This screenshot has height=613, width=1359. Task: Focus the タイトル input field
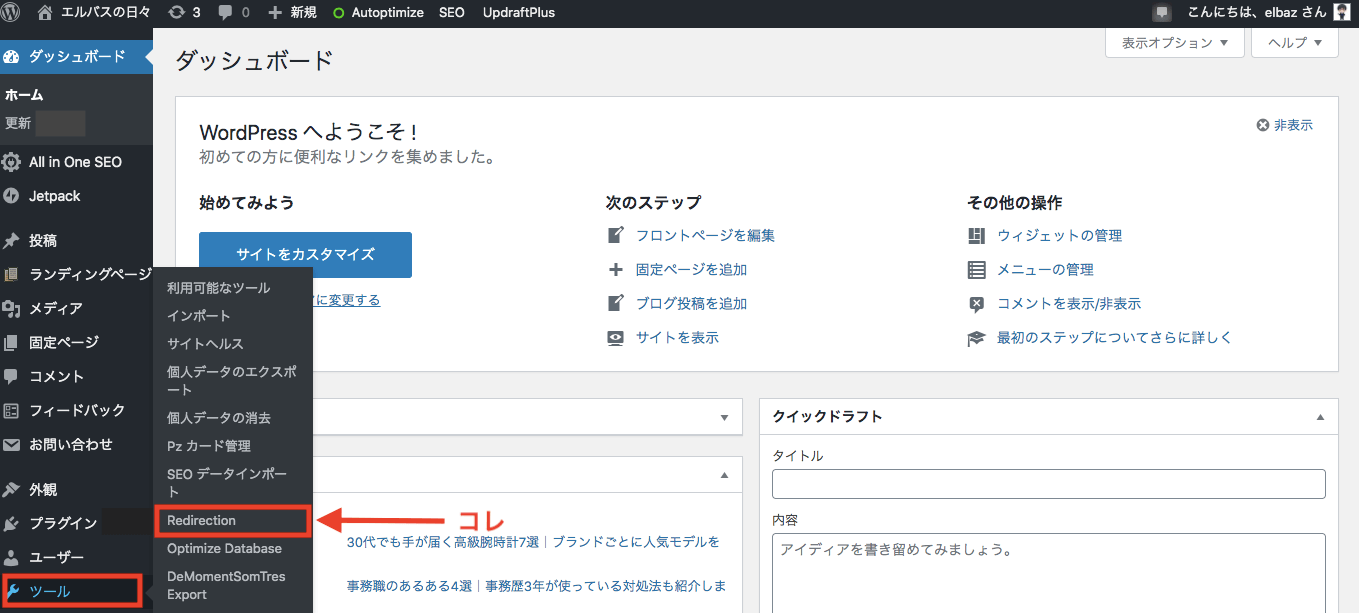[1048, 484]
